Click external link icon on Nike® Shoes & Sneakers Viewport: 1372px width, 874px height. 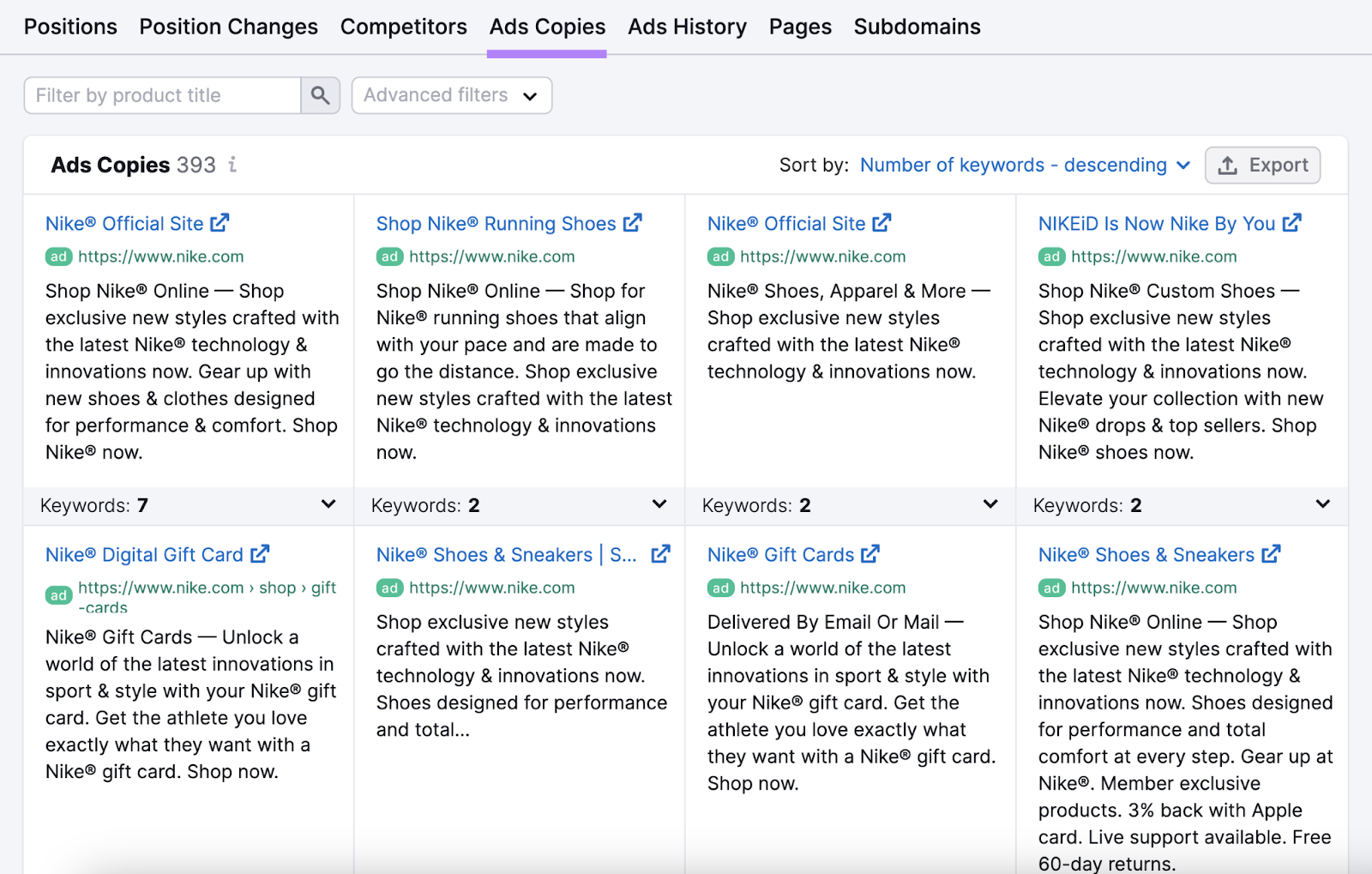(x=1273, y=553)
